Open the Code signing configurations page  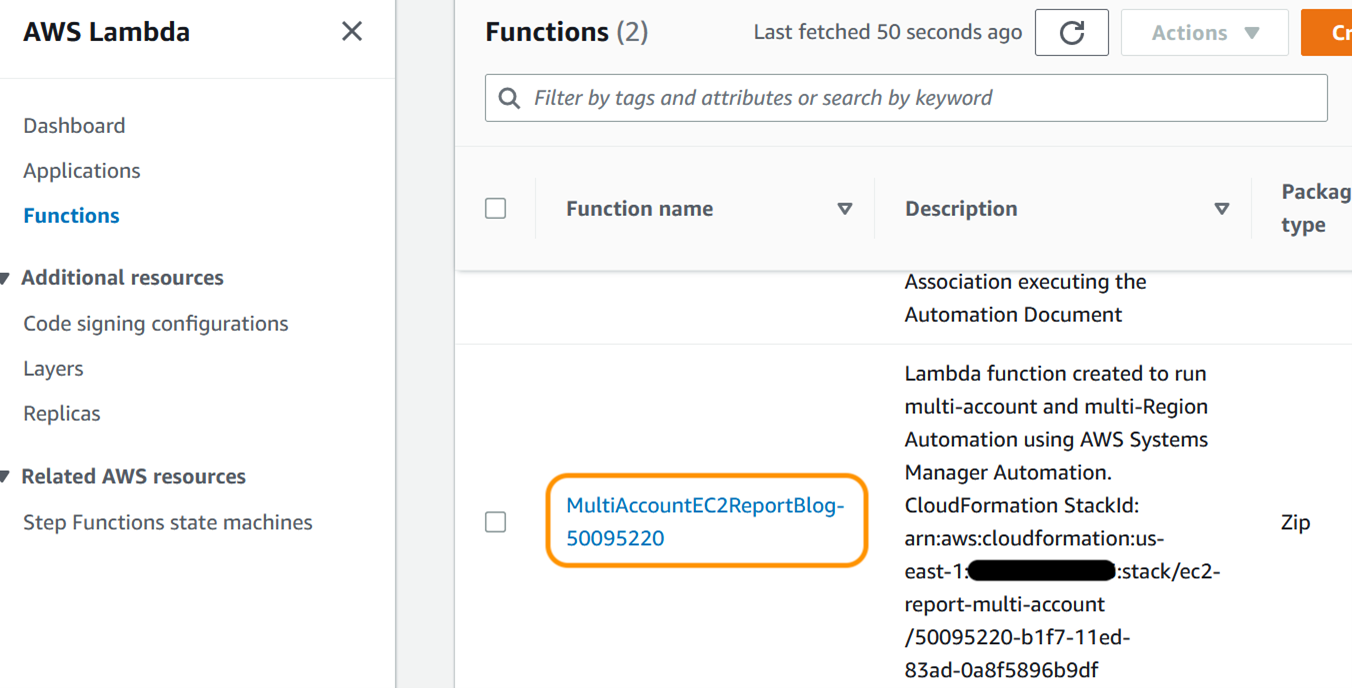point(155,323)
